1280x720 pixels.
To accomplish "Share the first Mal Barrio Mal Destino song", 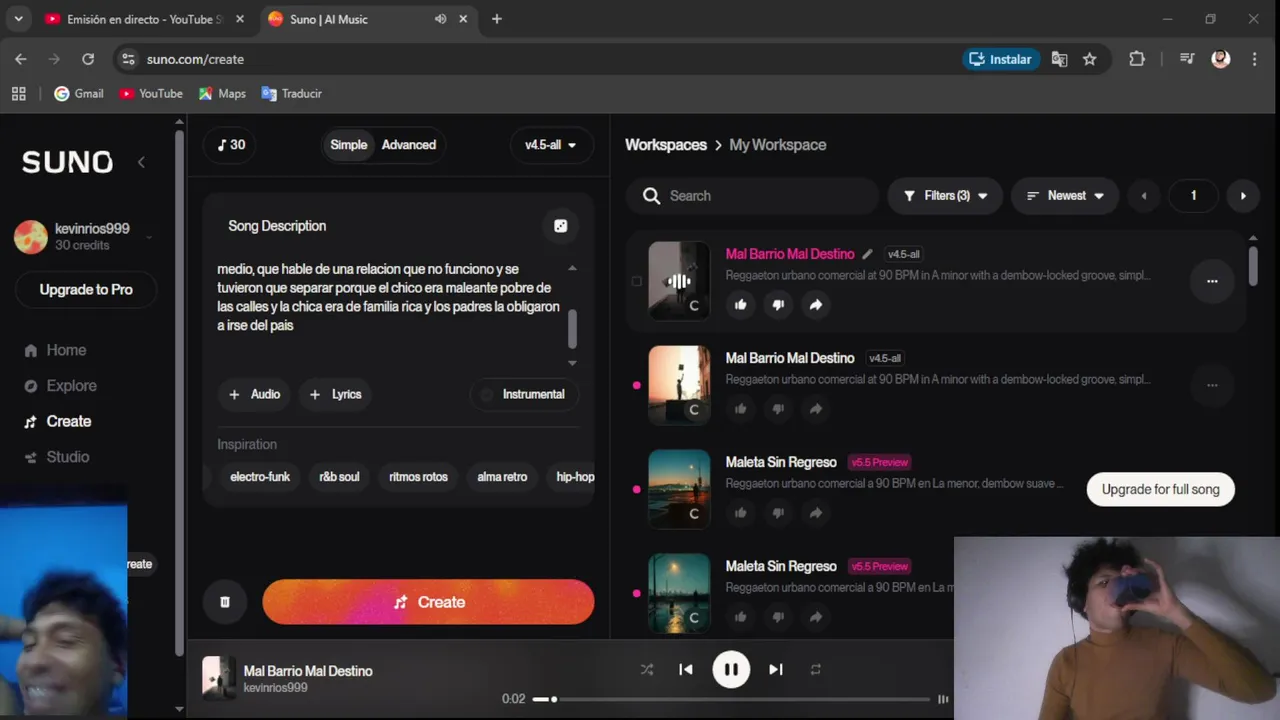I will 816,305.
